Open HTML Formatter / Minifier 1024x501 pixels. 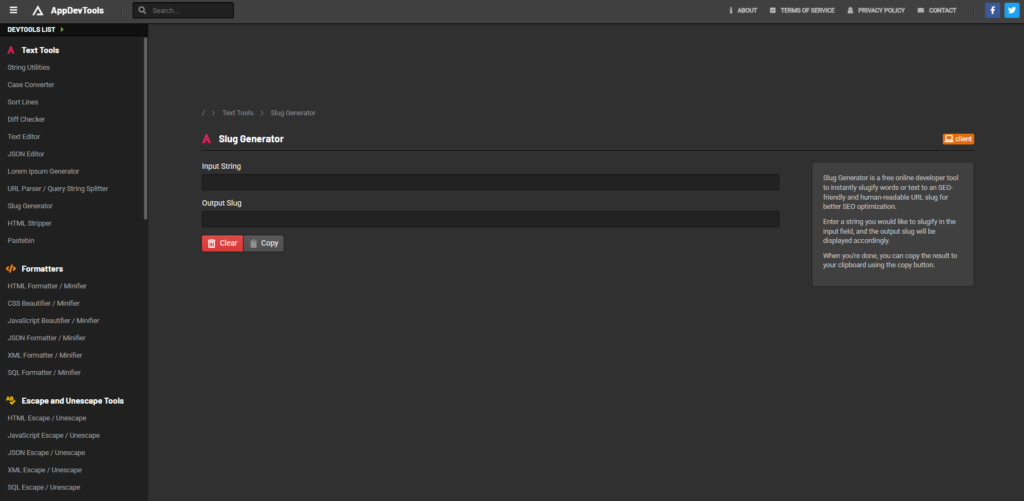pyautogui.click(x=47, y=286)
